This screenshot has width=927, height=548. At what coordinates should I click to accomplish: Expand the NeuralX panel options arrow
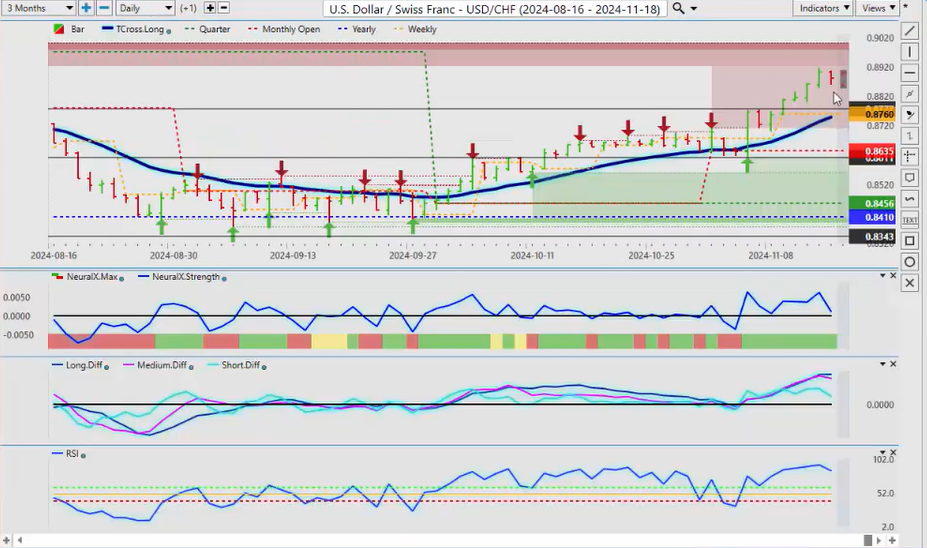(881, 276)
